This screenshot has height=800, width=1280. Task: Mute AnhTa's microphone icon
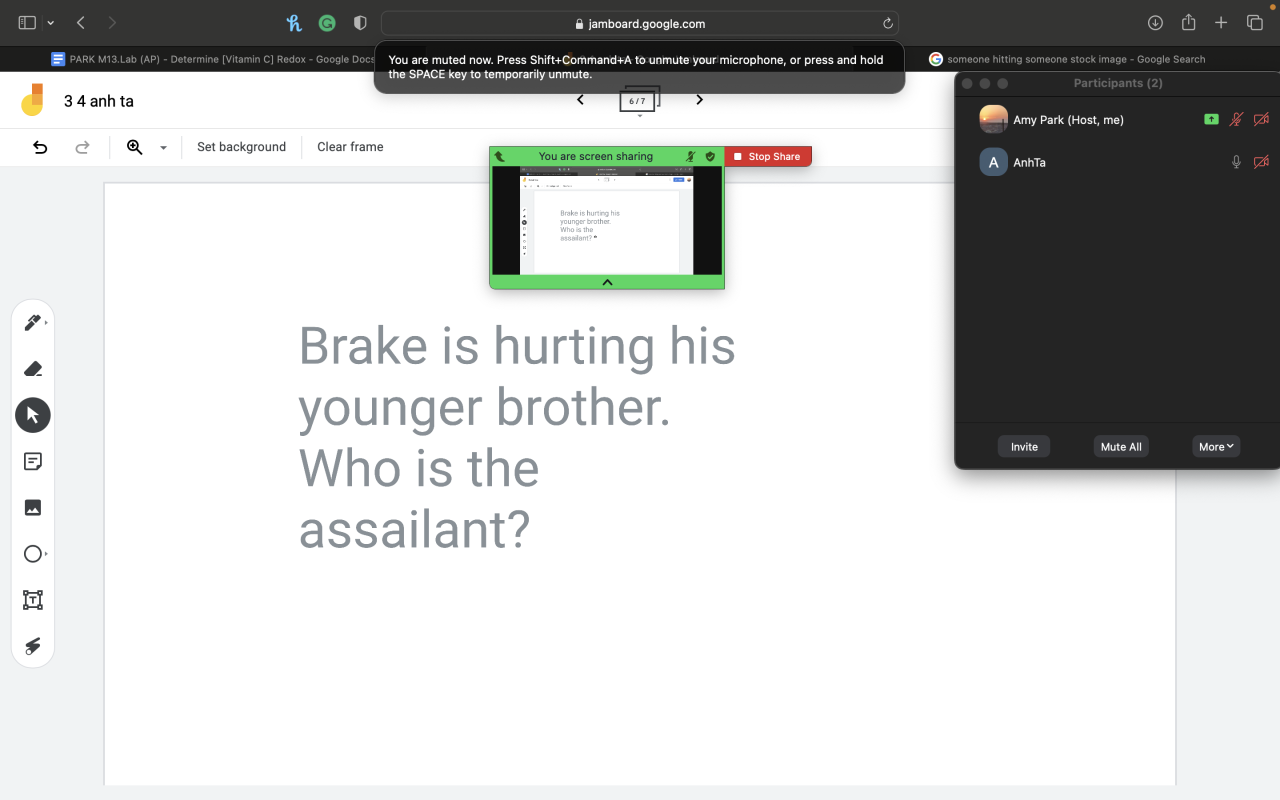tap(1236, 162)
